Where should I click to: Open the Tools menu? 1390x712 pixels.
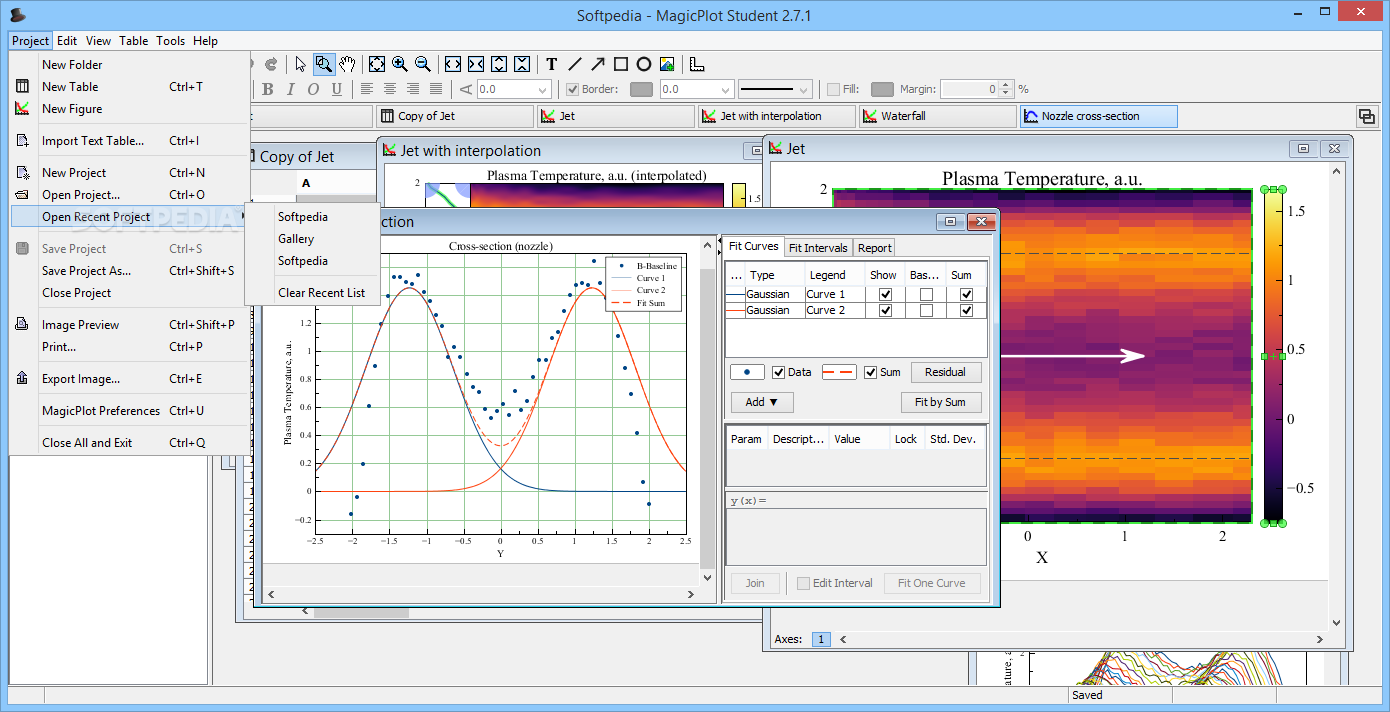point(170,41)
